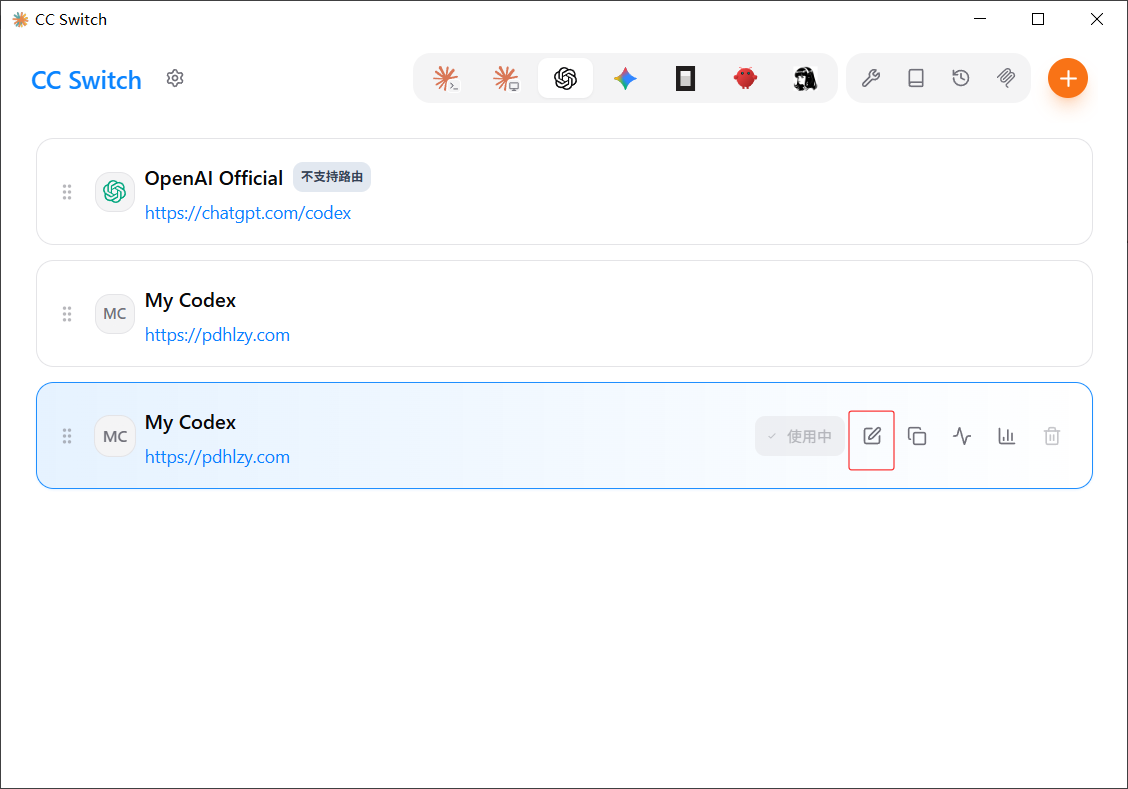Open the wrench tools icon

click(x=871, y=78)
